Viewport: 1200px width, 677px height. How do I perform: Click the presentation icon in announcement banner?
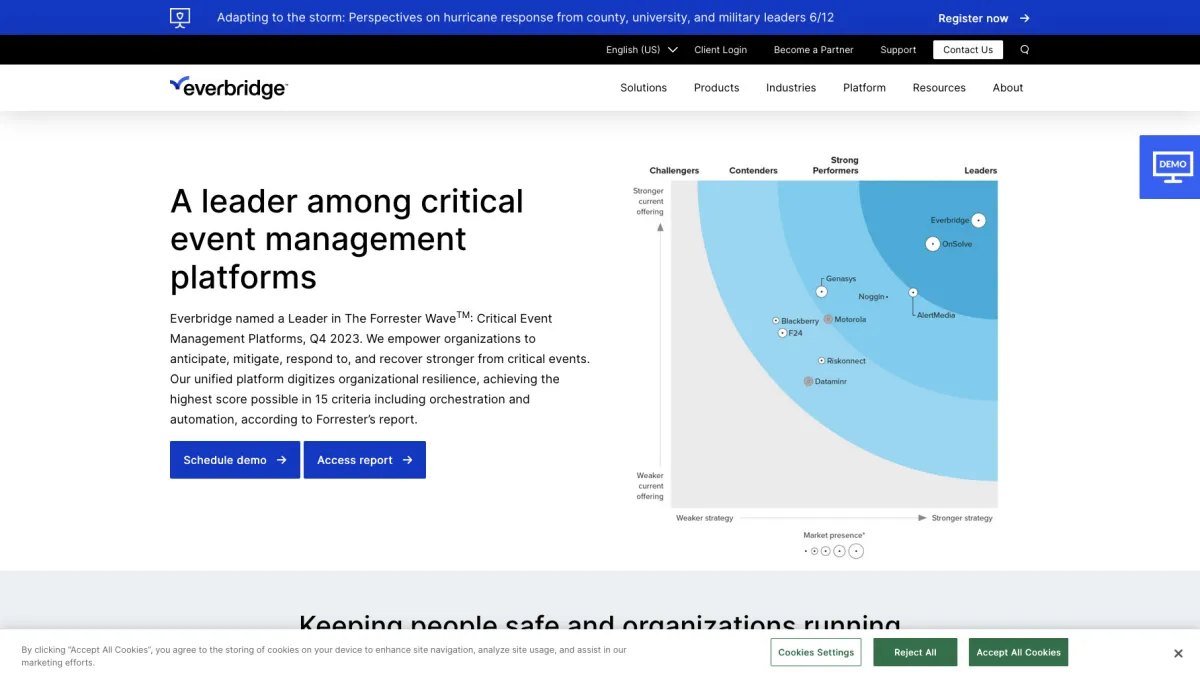pyautogui.click(x=180, y=17)
